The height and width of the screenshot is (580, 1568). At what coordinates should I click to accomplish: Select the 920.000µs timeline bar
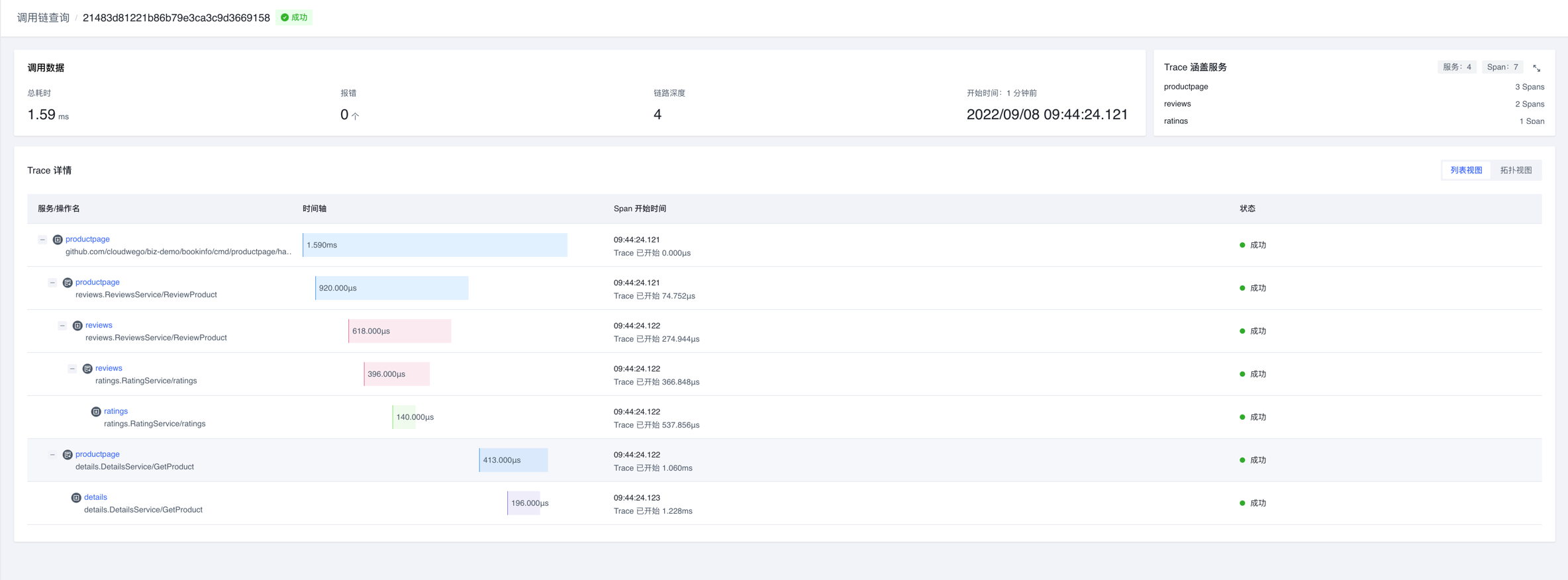tap(392, 288)
